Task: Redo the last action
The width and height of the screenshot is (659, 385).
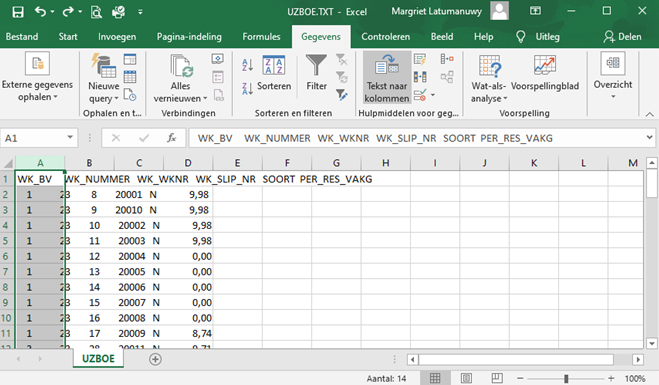Action: click(68, 12)
